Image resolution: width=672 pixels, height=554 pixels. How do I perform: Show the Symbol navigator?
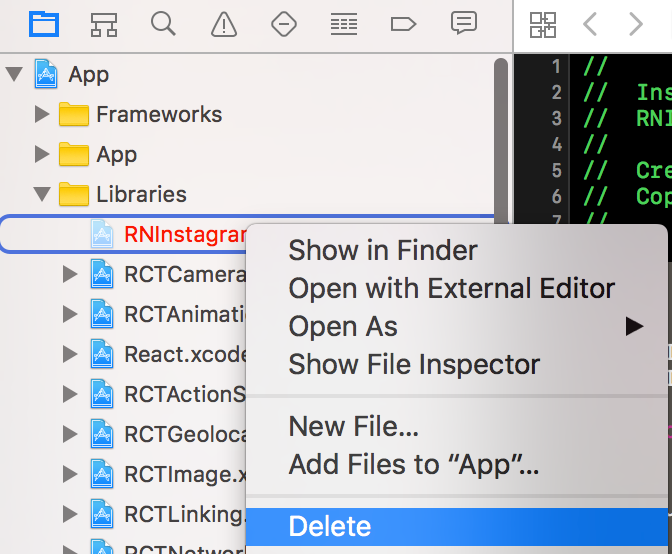tap(103, 23)
